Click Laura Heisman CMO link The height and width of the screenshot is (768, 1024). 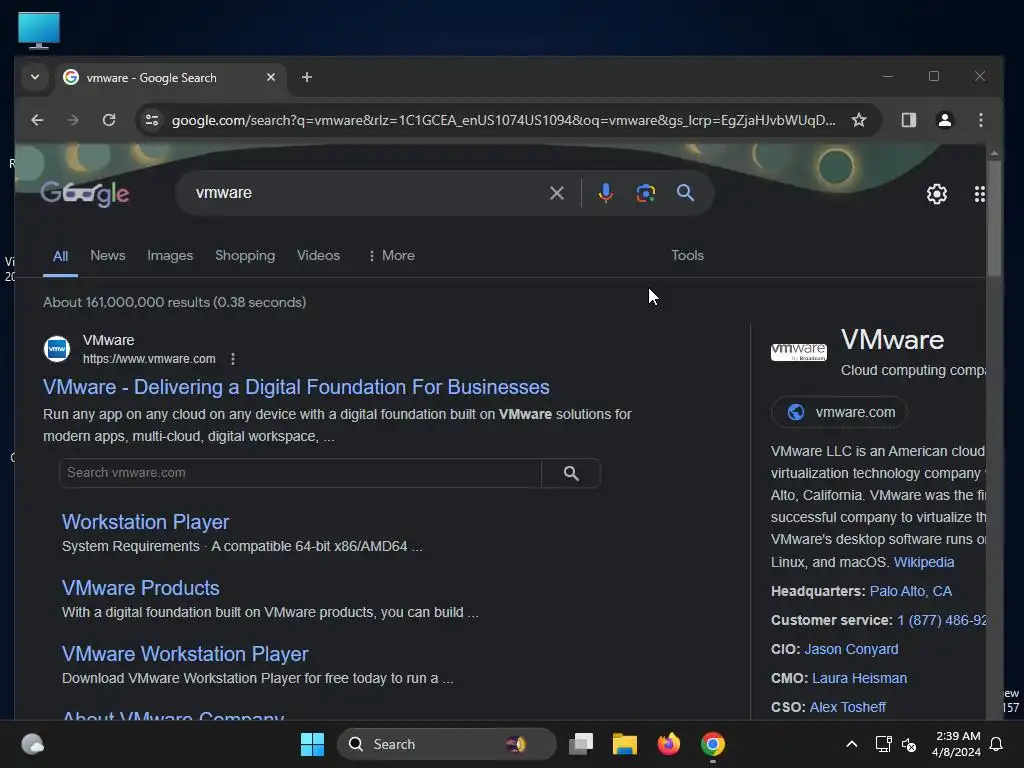tap(859, 678)
